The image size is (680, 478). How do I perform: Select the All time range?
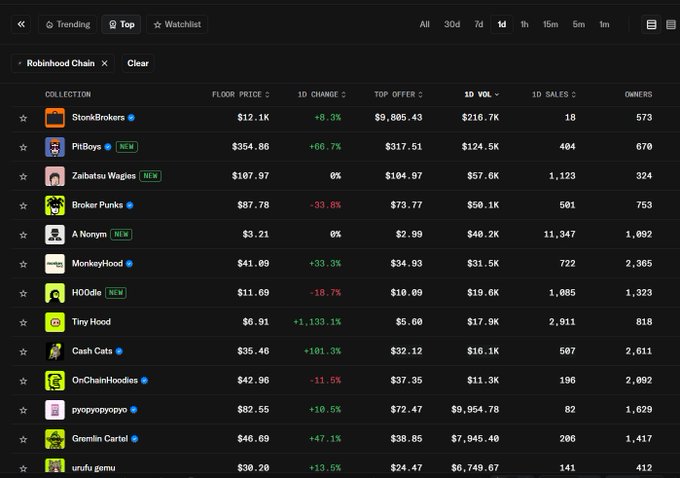(x=425, y=24)
